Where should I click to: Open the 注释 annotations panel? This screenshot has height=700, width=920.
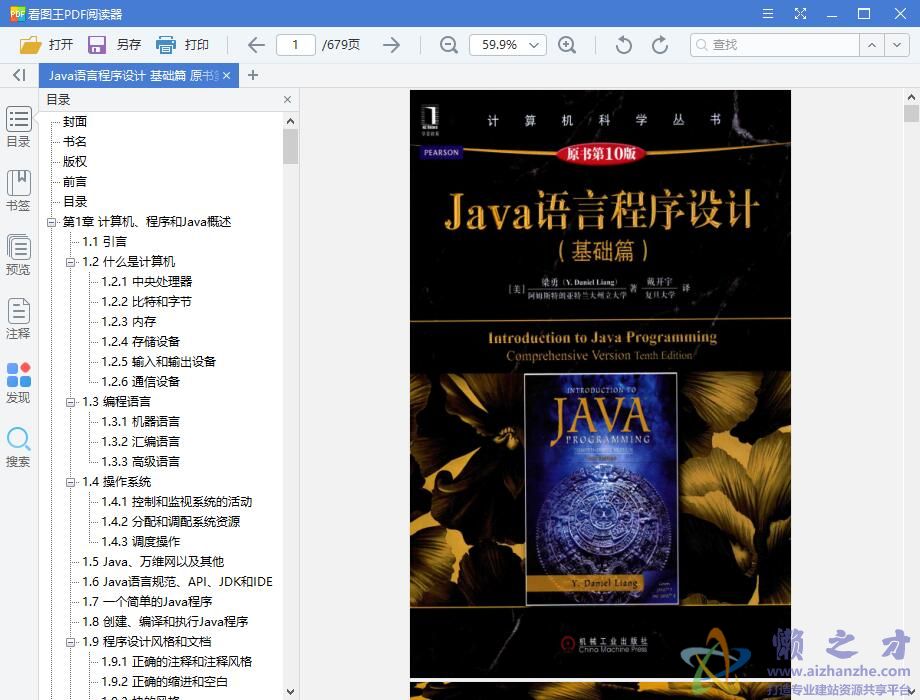click(19, 319)
